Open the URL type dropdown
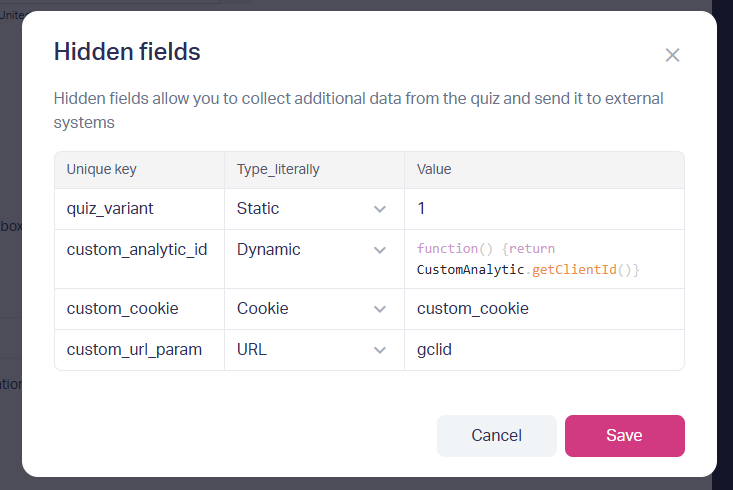Image resolution: width=733 pixels, height=490 pixels. point(312,350)
